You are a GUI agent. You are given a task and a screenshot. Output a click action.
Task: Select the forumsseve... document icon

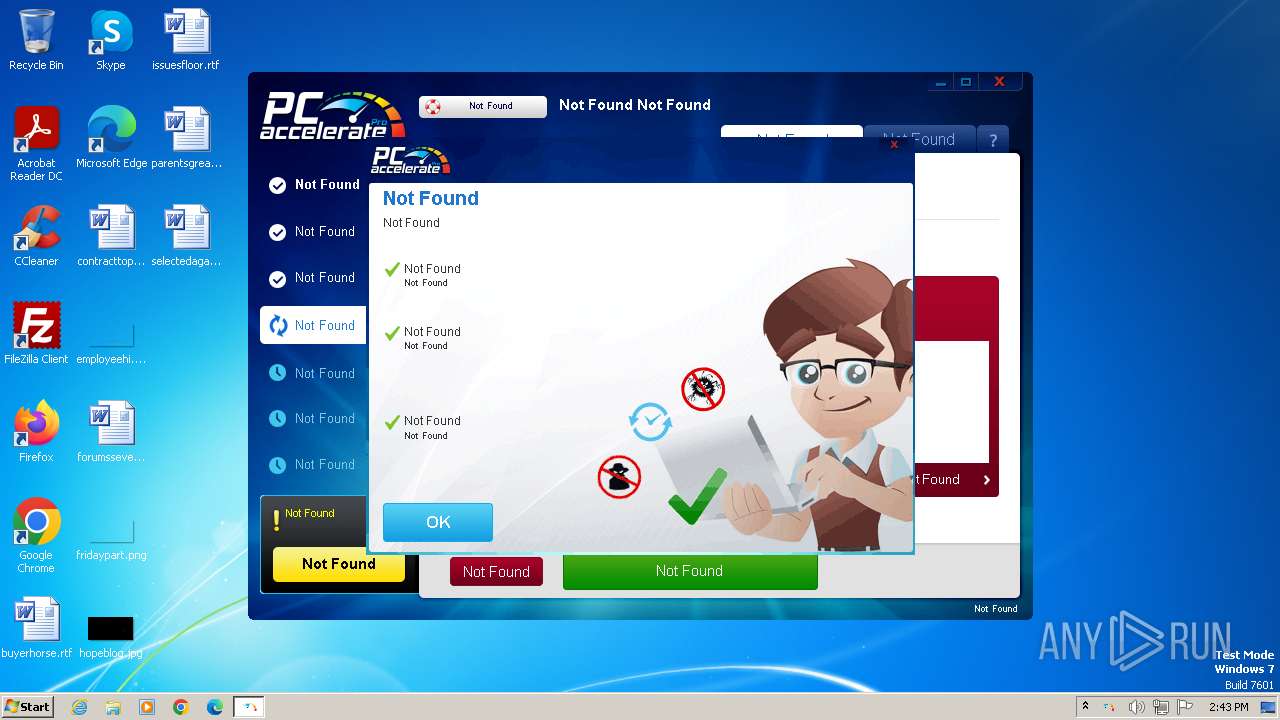111,432
